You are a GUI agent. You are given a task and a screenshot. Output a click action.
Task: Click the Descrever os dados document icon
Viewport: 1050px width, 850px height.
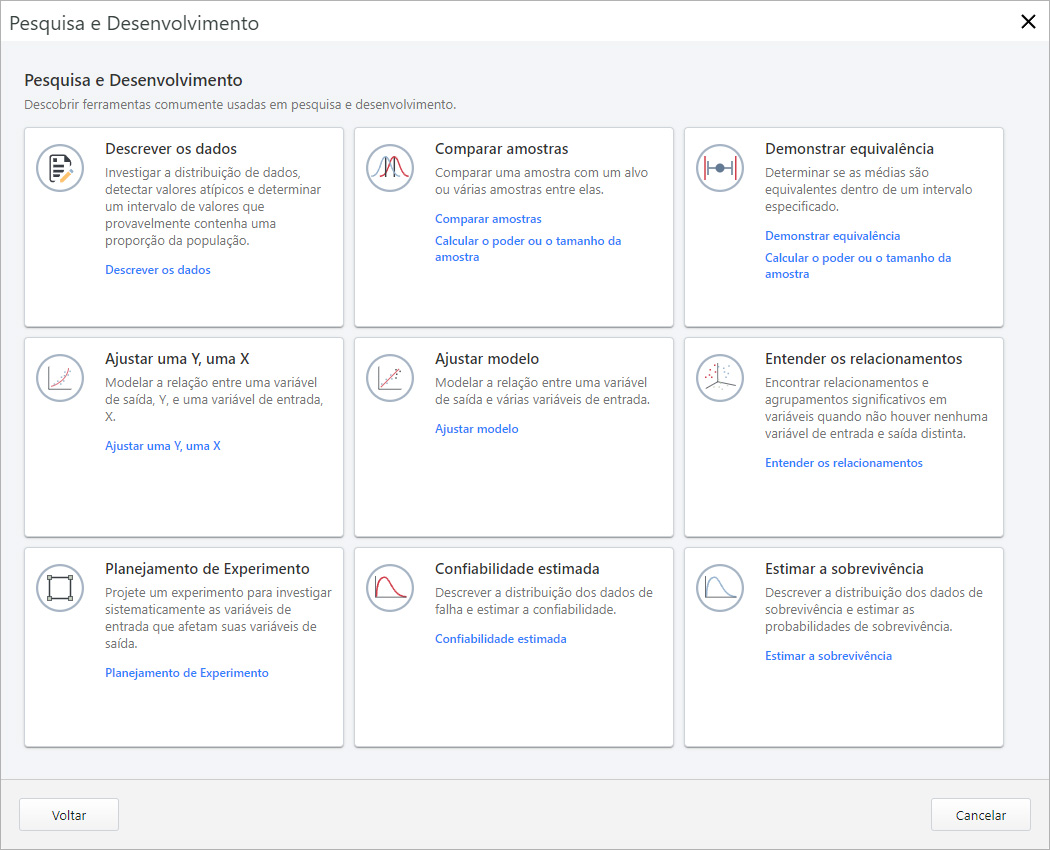click(60, 168)
